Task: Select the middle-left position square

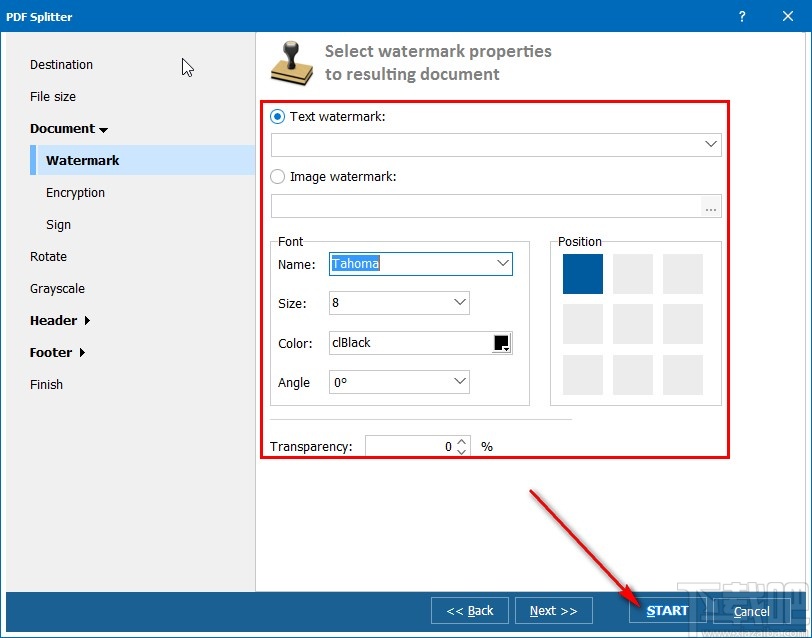Action: [583, 324]
